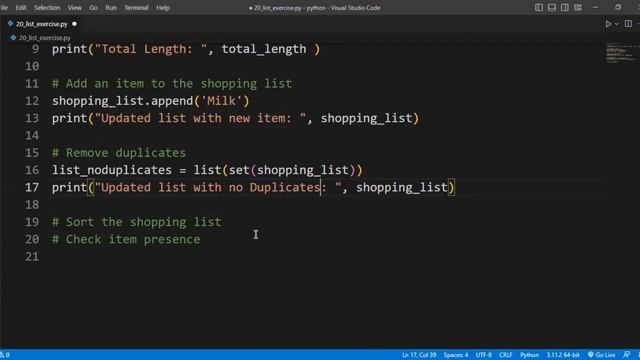640x360 pixels.
Task: Open the Go menu
Action: (x=93, y=7)
